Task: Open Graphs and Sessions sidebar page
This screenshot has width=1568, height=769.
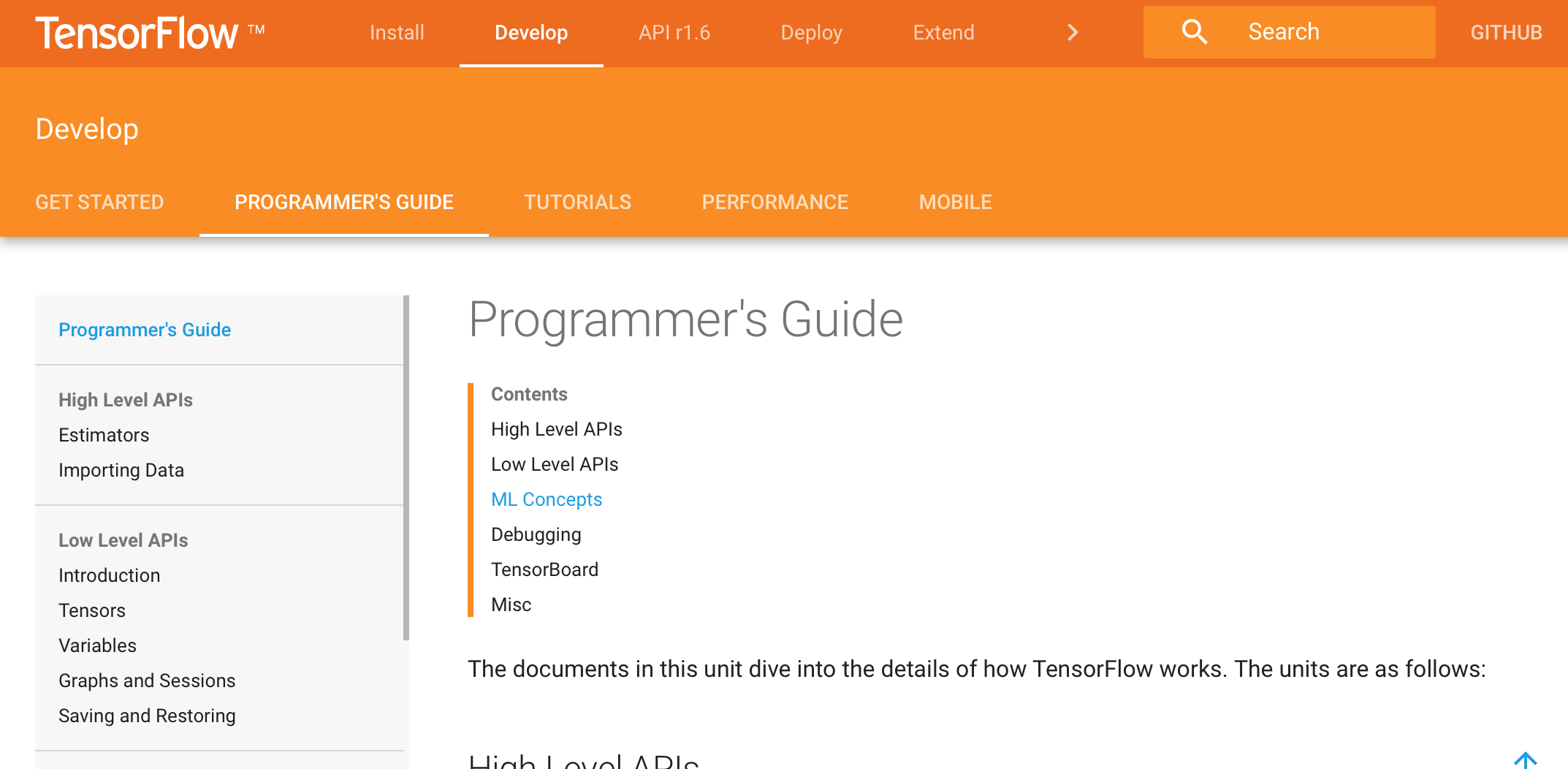Action: [x=147, y=681]
